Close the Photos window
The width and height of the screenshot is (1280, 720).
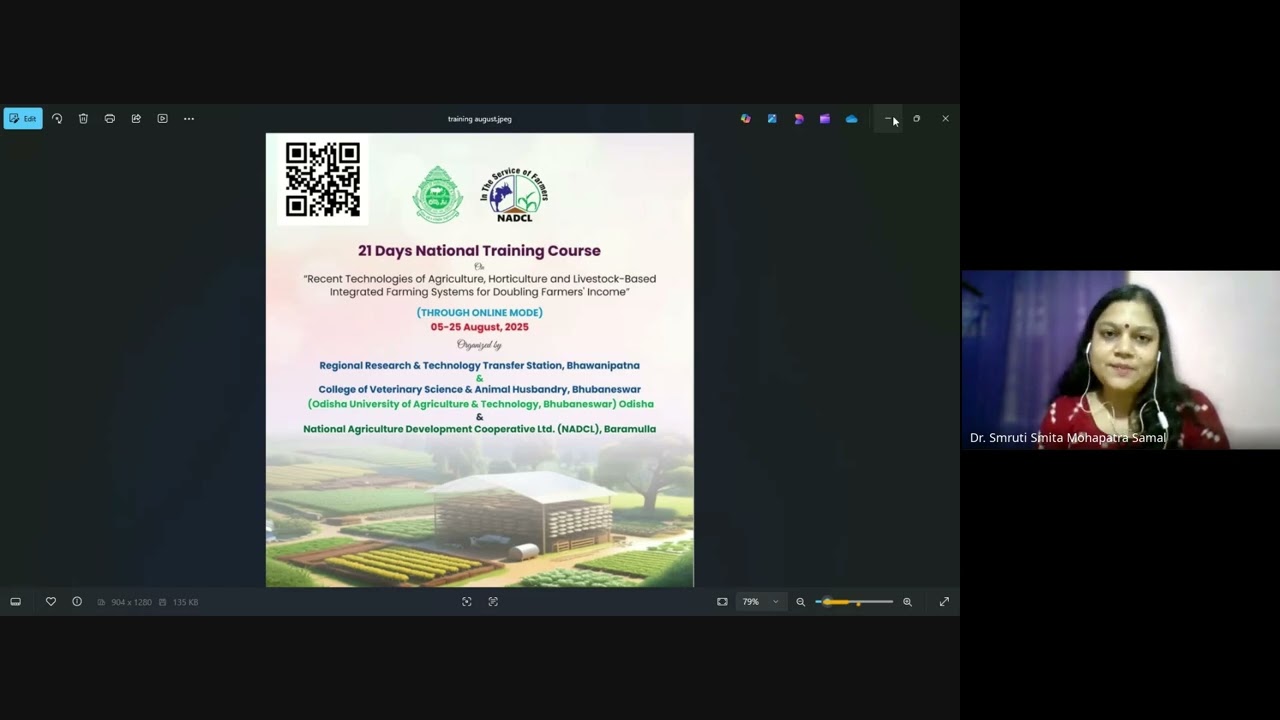coord(945,118)
